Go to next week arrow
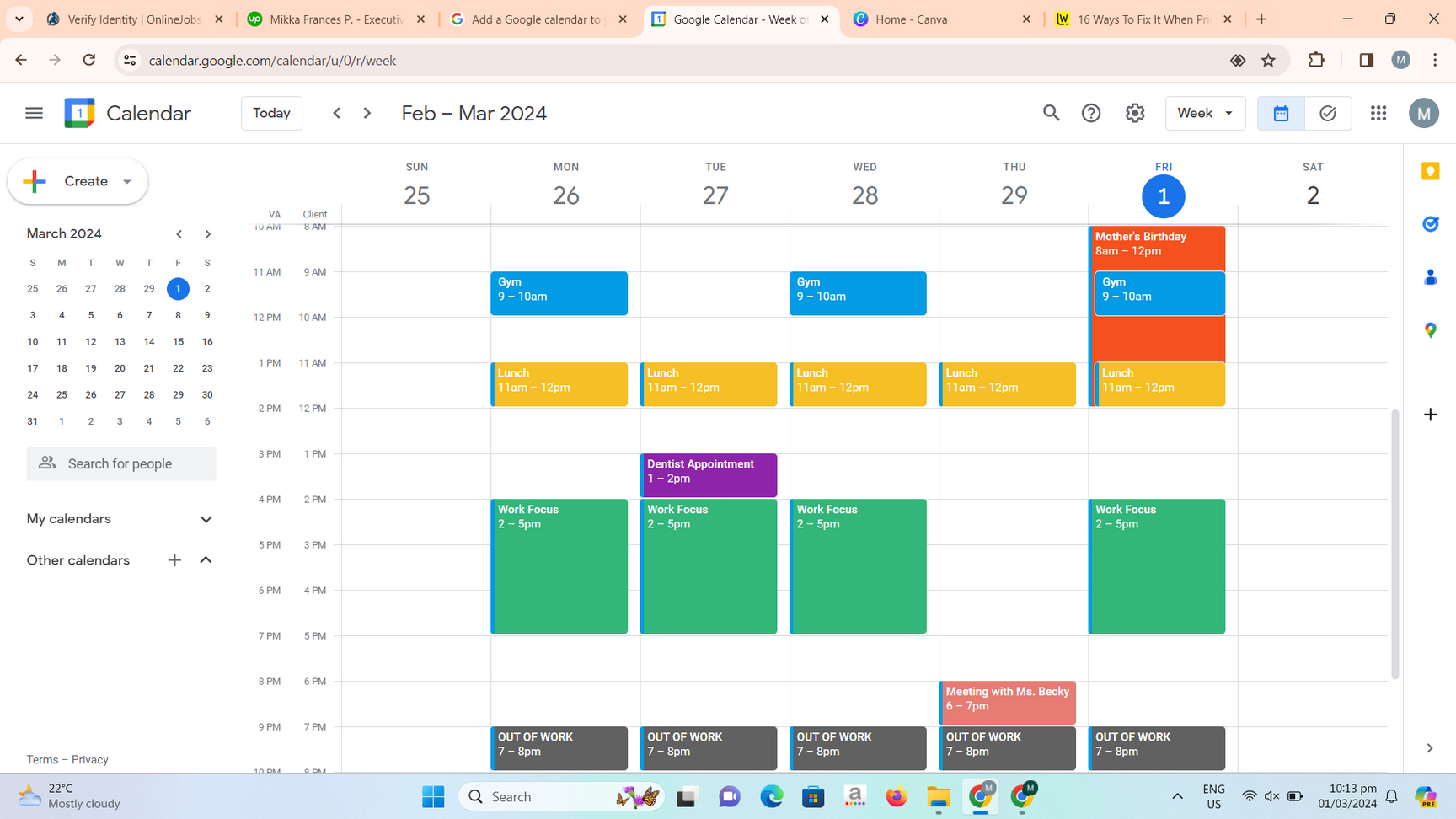This screenshot has width=1456, height=819. click(x=367, y=113)
